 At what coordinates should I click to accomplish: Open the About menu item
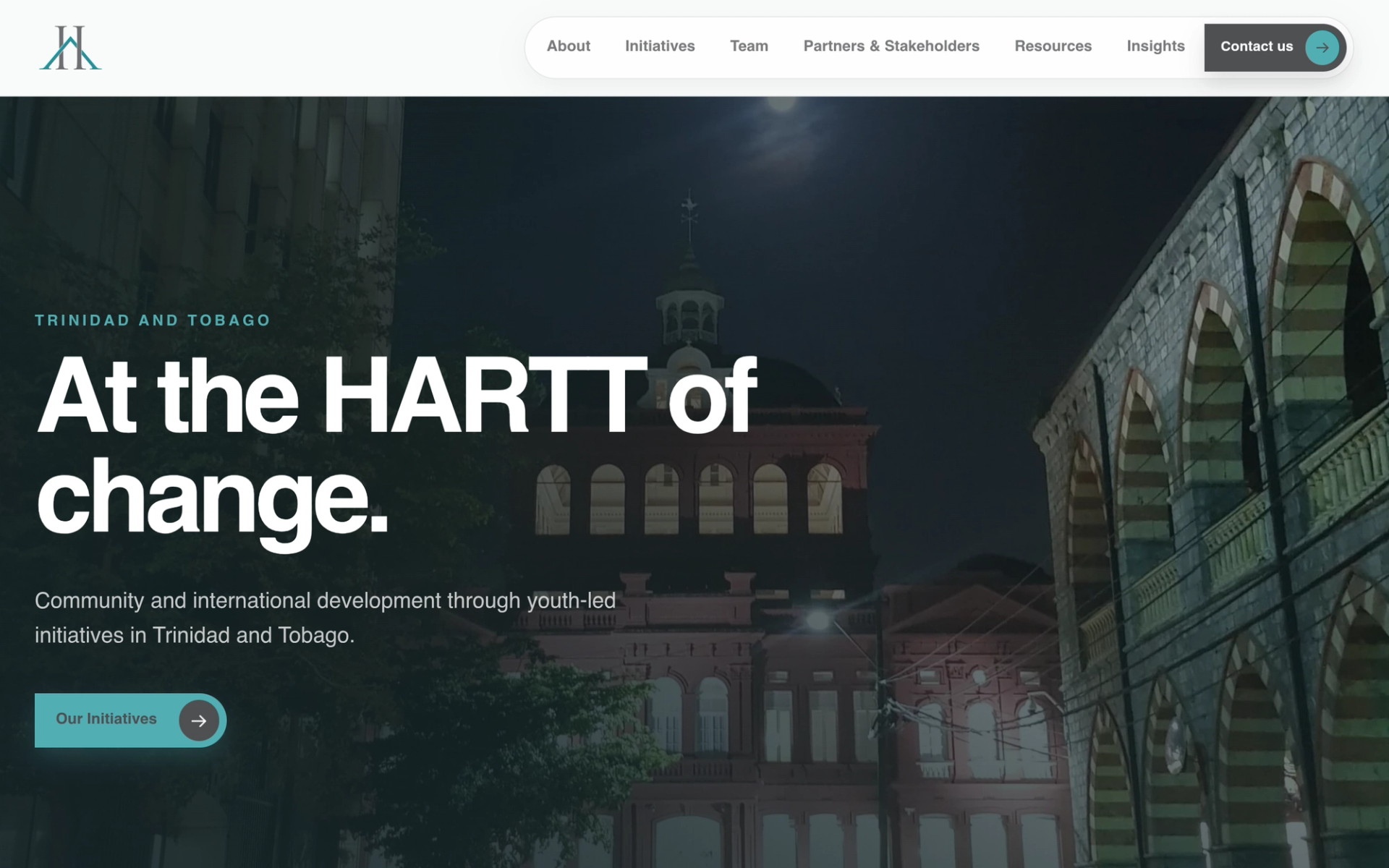pyautogui.click(x=568, y=46)
